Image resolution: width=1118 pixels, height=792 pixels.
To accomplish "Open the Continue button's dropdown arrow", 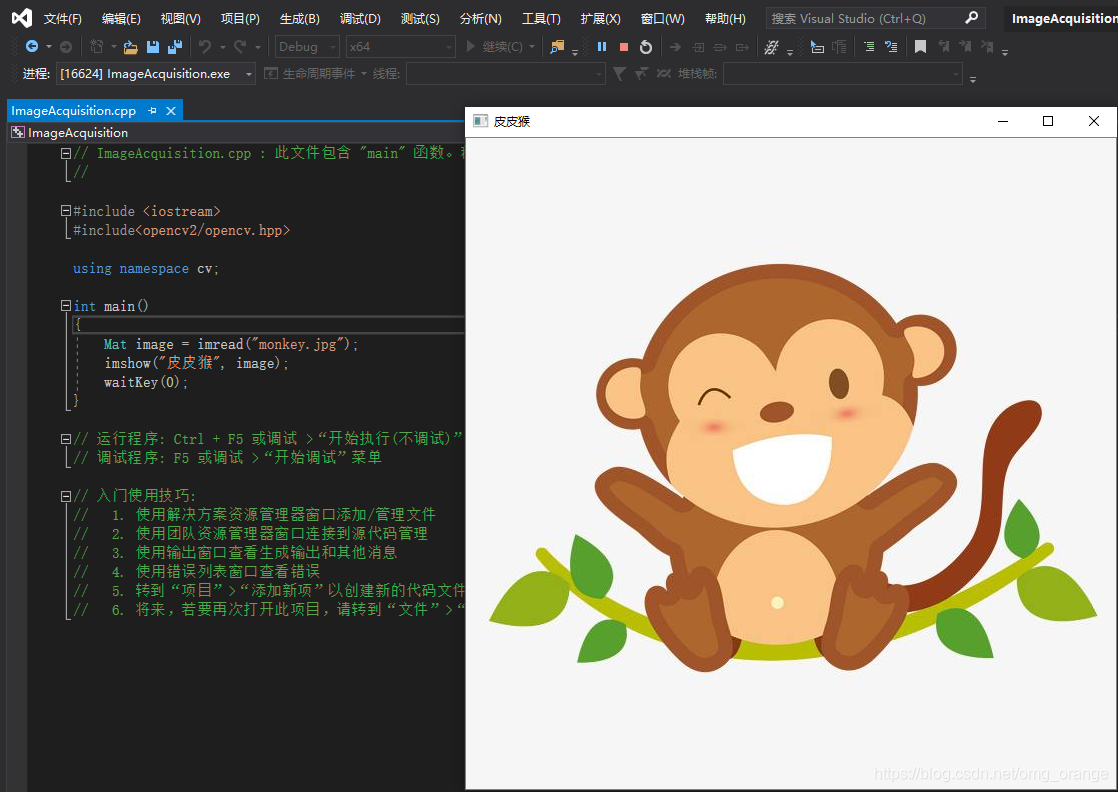I will click(532, 47).
